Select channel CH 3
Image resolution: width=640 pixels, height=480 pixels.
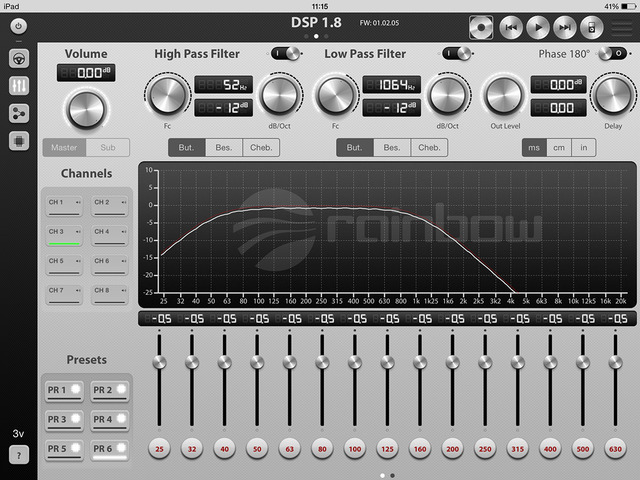64,236
